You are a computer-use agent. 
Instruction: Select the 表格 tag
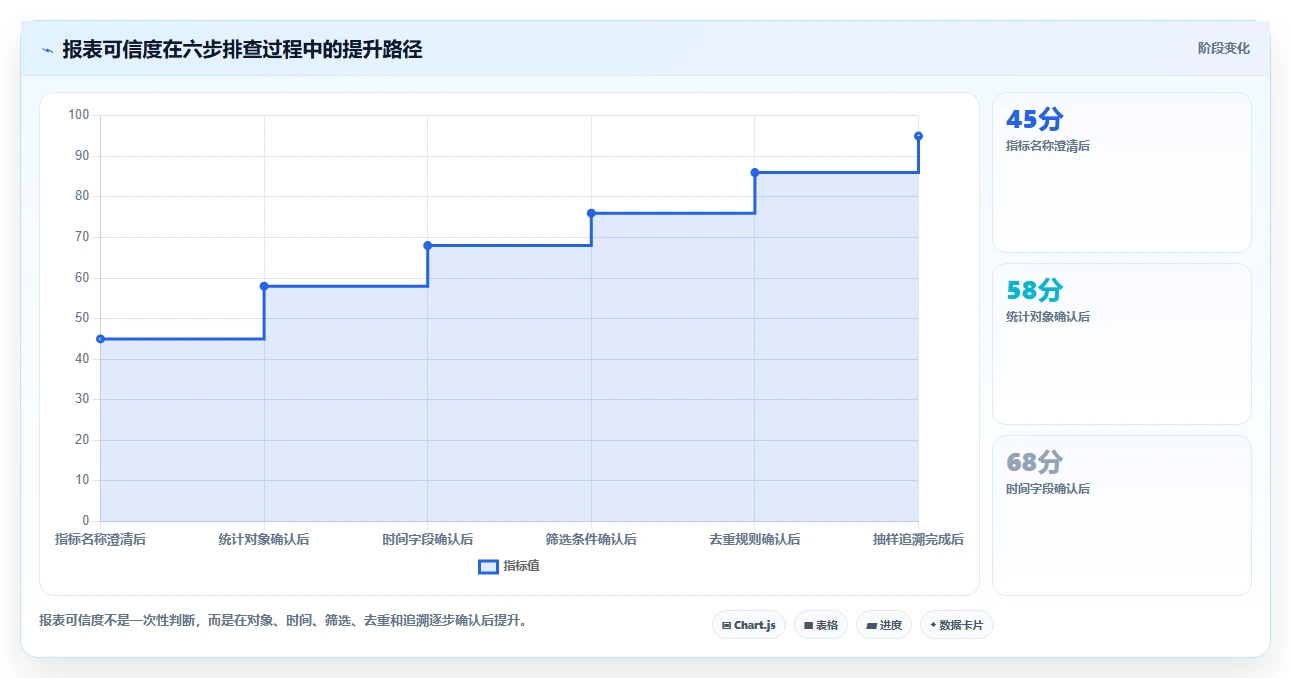click(x=821, y=625)
